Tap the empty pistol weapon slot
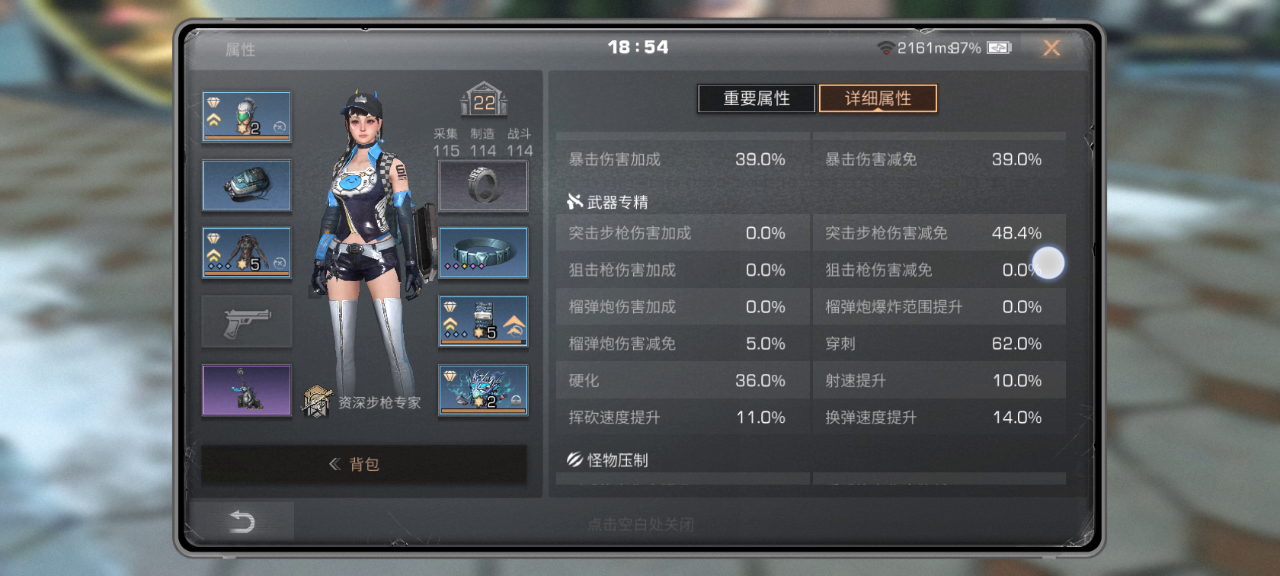 pyautogui.click(x=247, y=321)
